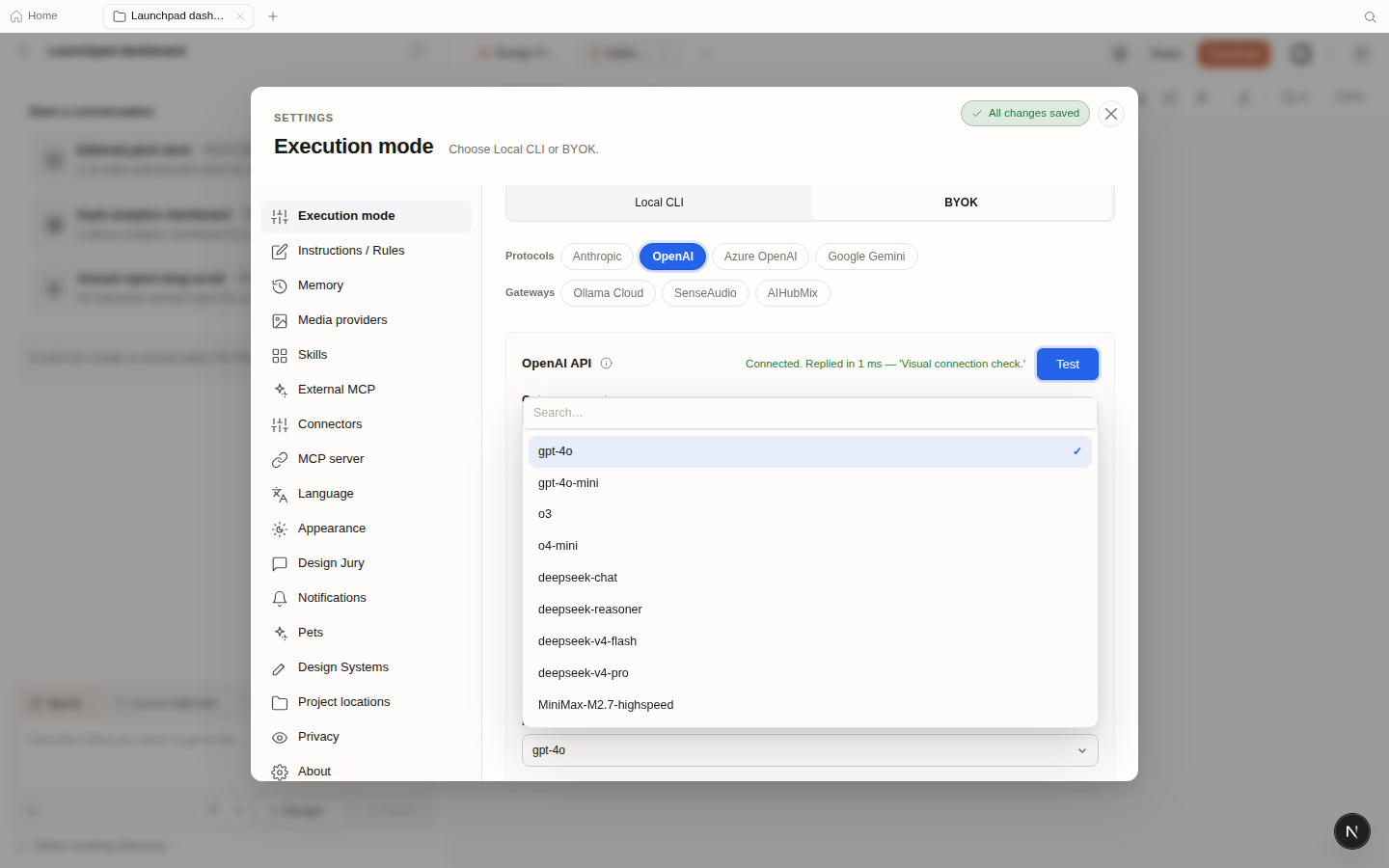Click the Execution mode sliders icon
Screen dimensions: 1389x868
280,217
